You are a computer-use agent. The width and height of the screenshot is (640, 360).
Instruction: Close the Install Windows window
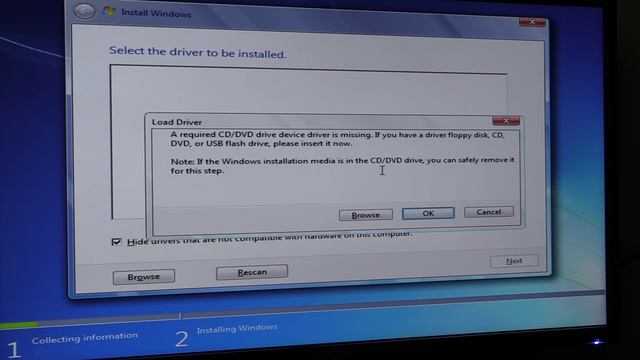pyautogui.click(x=532, y=22)
